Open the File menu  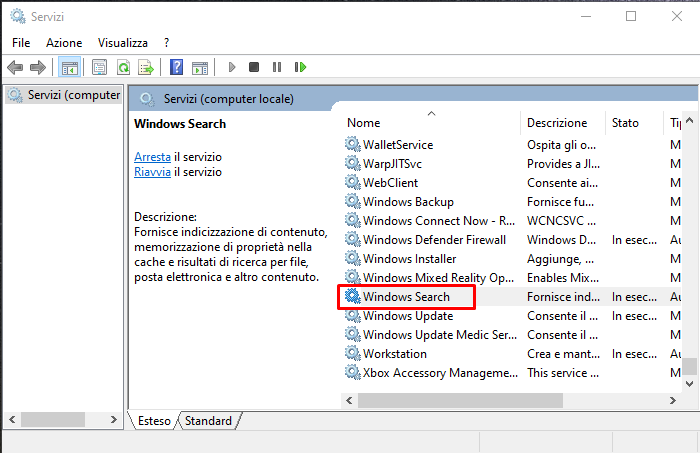(x=21, y=43)
